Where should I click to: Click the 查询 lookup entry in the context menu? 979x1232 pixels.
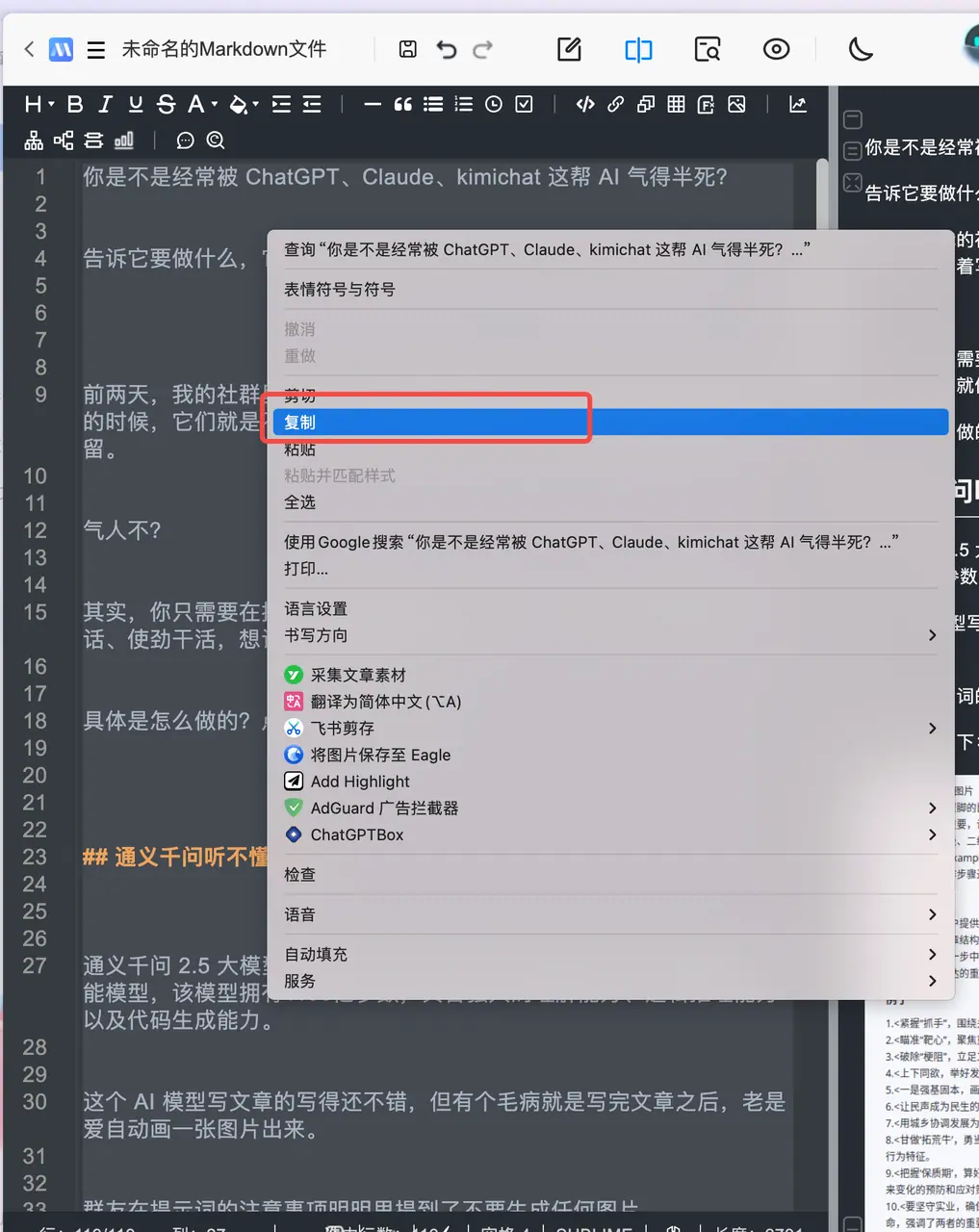tap(610, 249)
